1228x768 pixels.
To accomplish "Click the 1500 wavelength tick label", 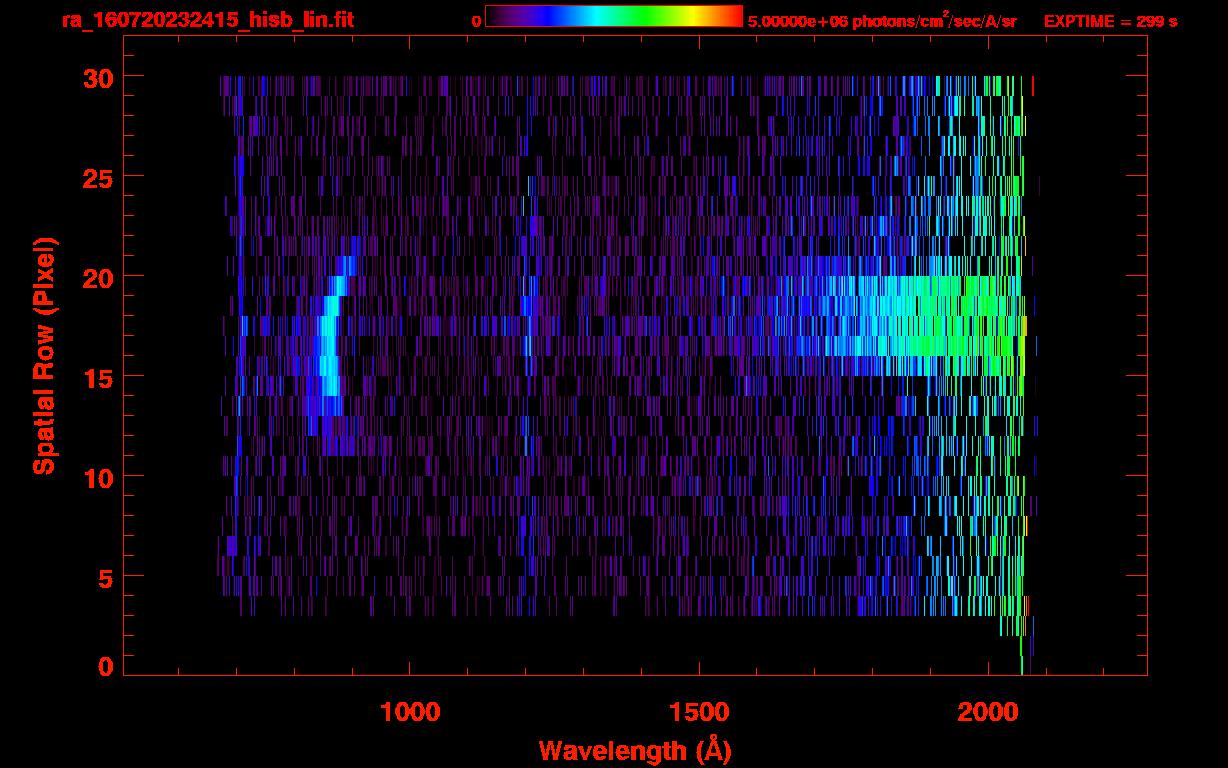I will tap(698, 712).
